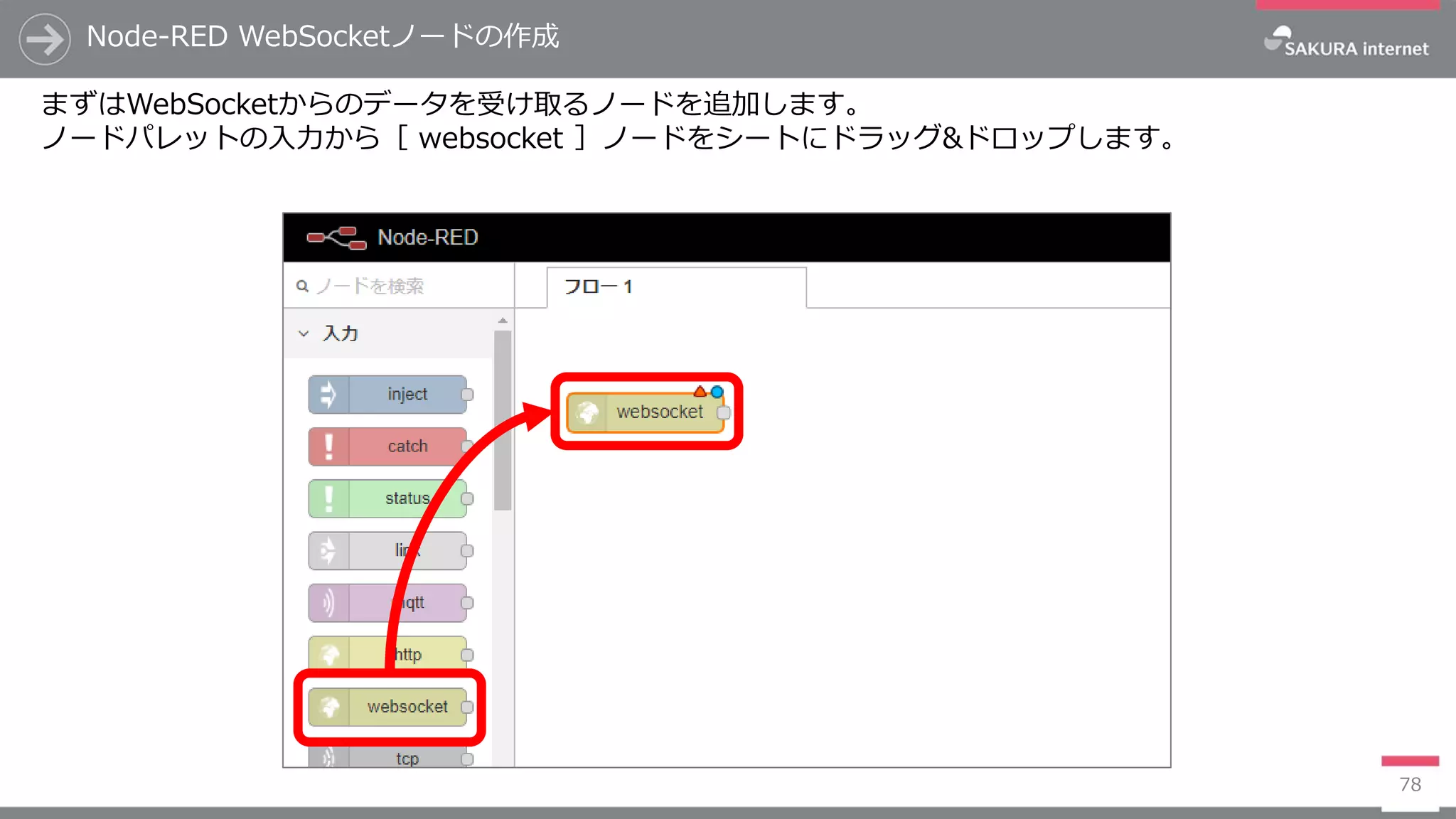Viewport: 1456px width, 819px height.
Task: Select the link node in palette
Action: pyautogui.click(x=387, y=551)
